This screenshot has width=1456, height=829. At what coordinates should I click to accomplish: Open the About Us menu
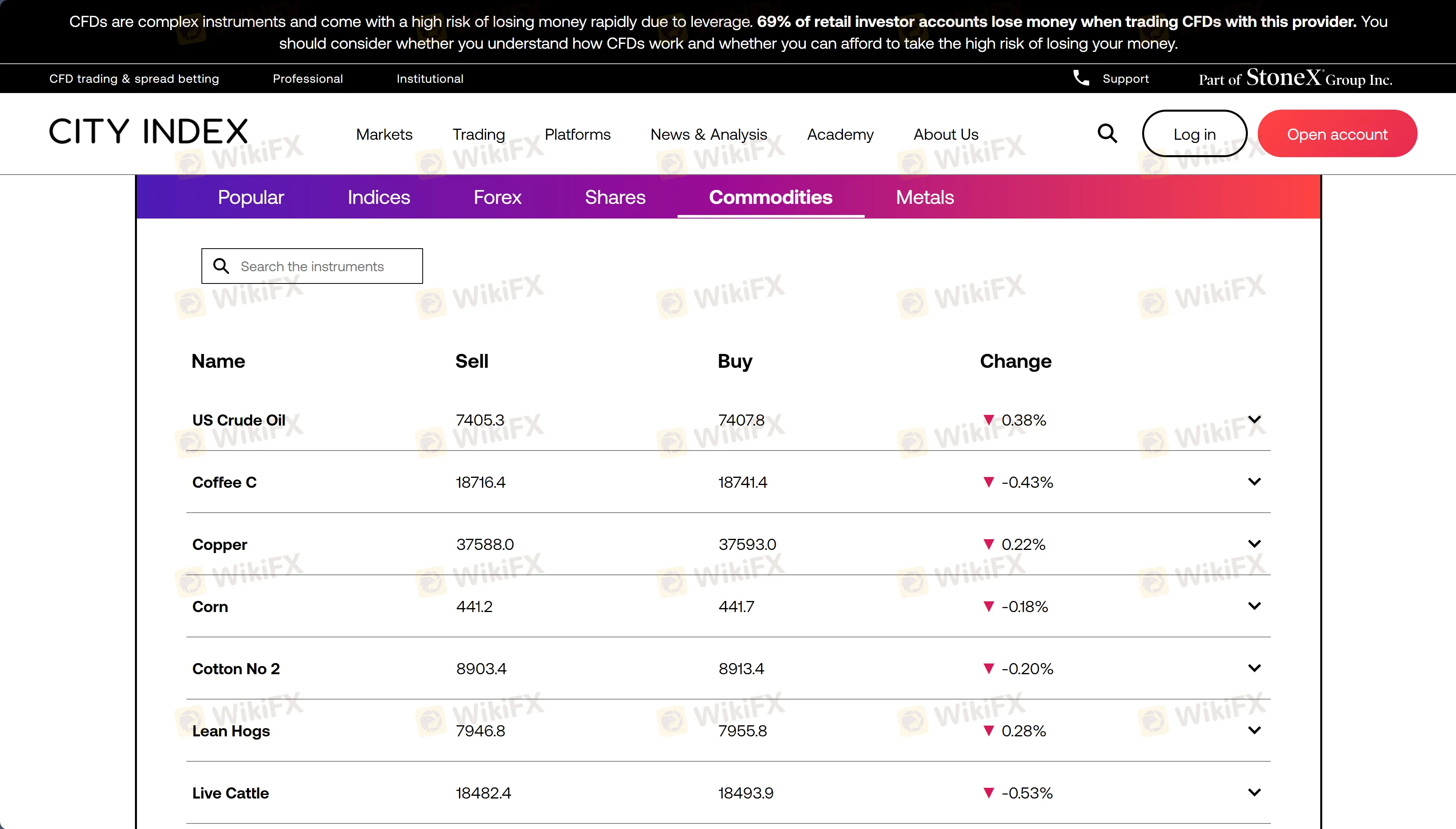(x=945, y=134)
